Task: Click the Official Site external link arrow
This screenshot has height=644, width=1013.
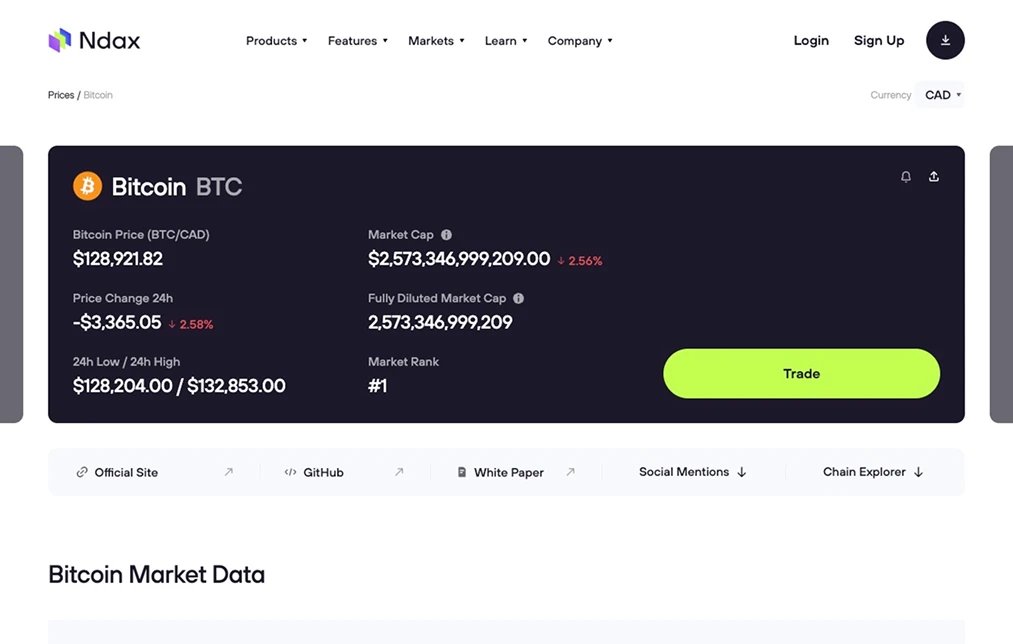Action: (228, 471)
